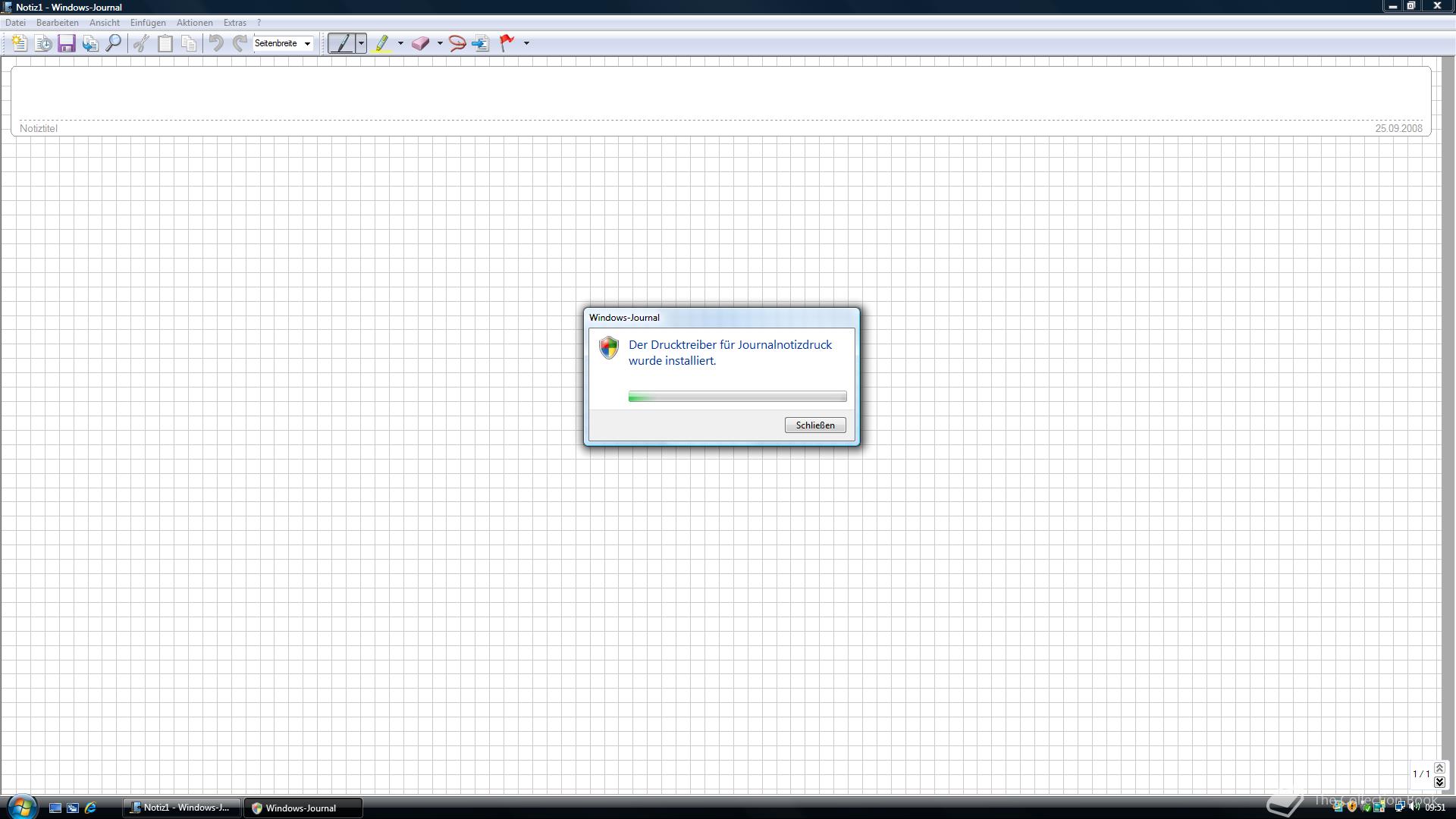The height and width of the screenshot is (819, 1456).
Task: Open the Aktionen menu
Action: click(x=194, y=23)
